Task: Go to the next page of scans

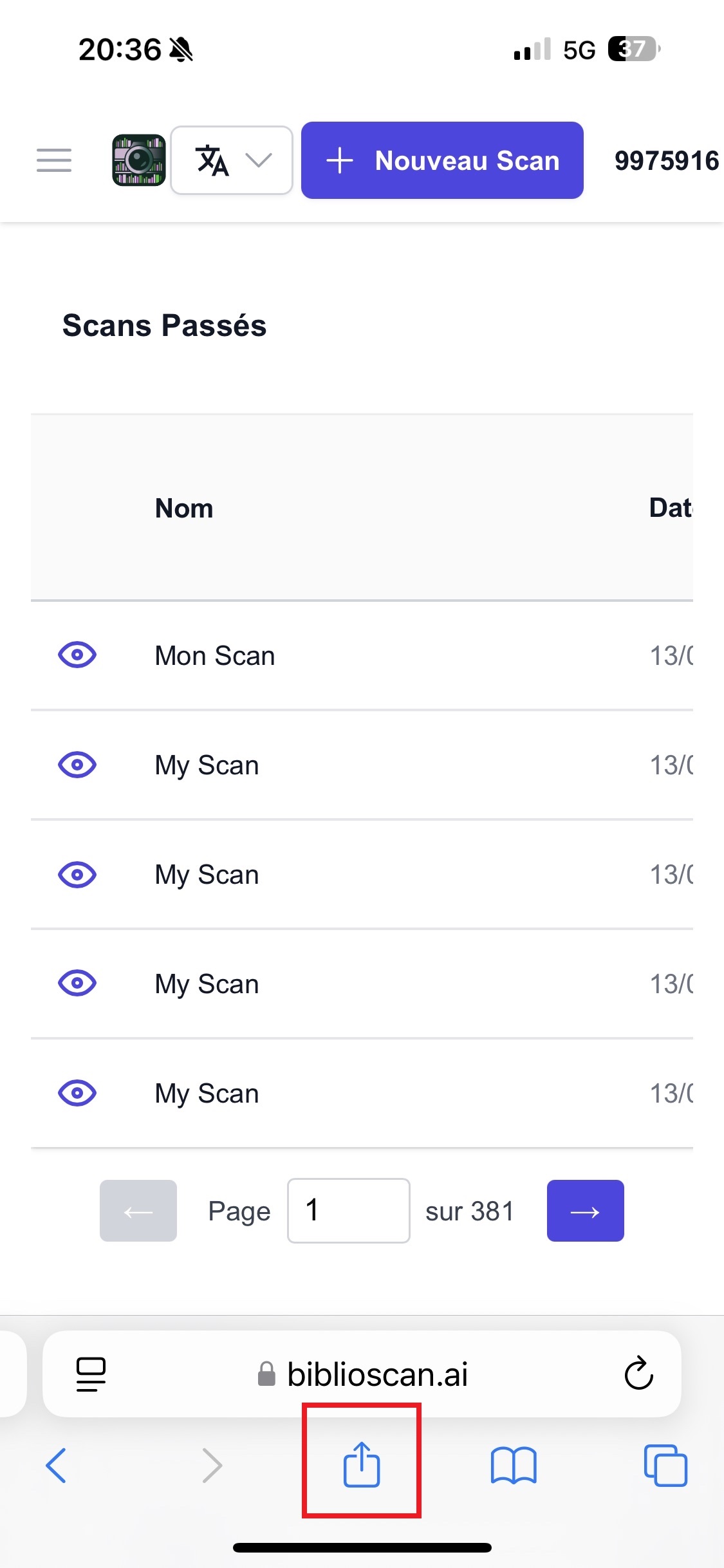Action: 585,1211
